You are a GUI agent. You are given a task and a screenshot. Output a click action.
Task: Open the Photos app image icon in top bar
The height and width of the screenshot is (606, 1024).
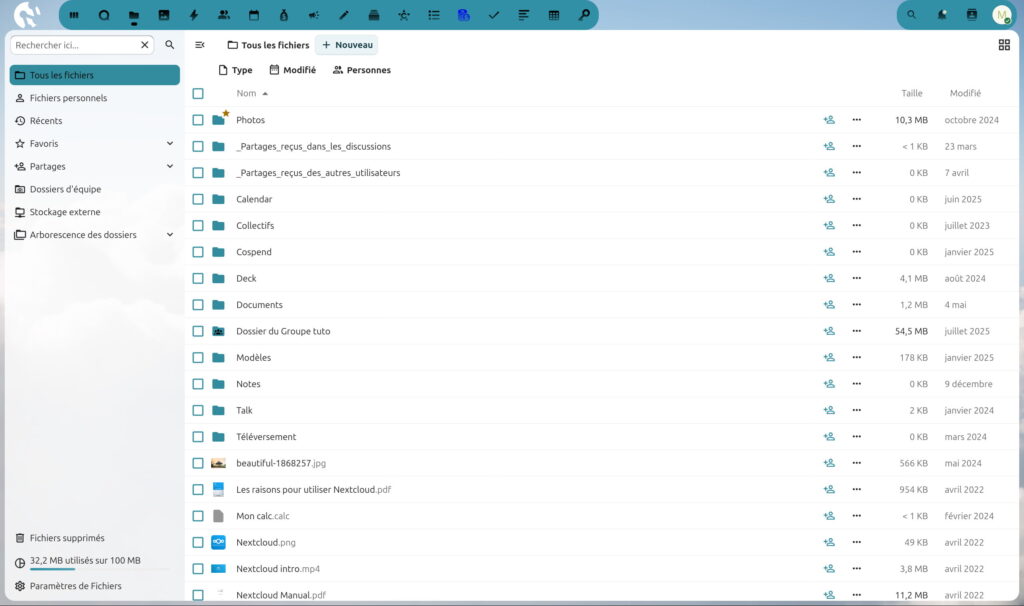click(164, 15)
